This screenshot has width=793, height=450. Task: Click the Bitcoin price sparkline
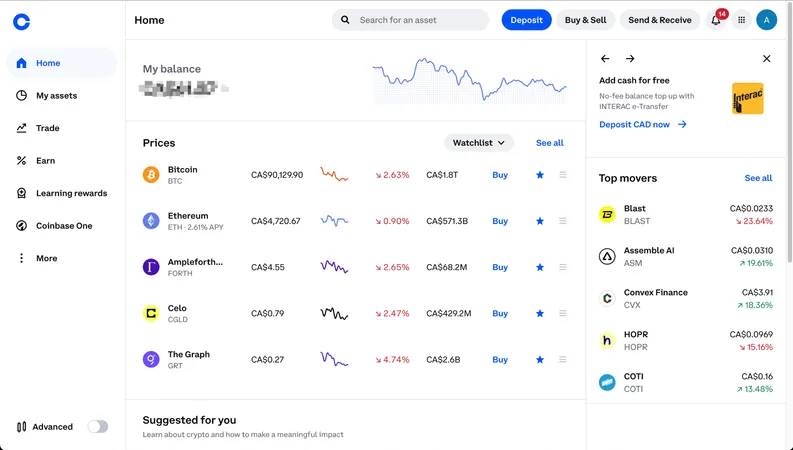coord(334,175)
